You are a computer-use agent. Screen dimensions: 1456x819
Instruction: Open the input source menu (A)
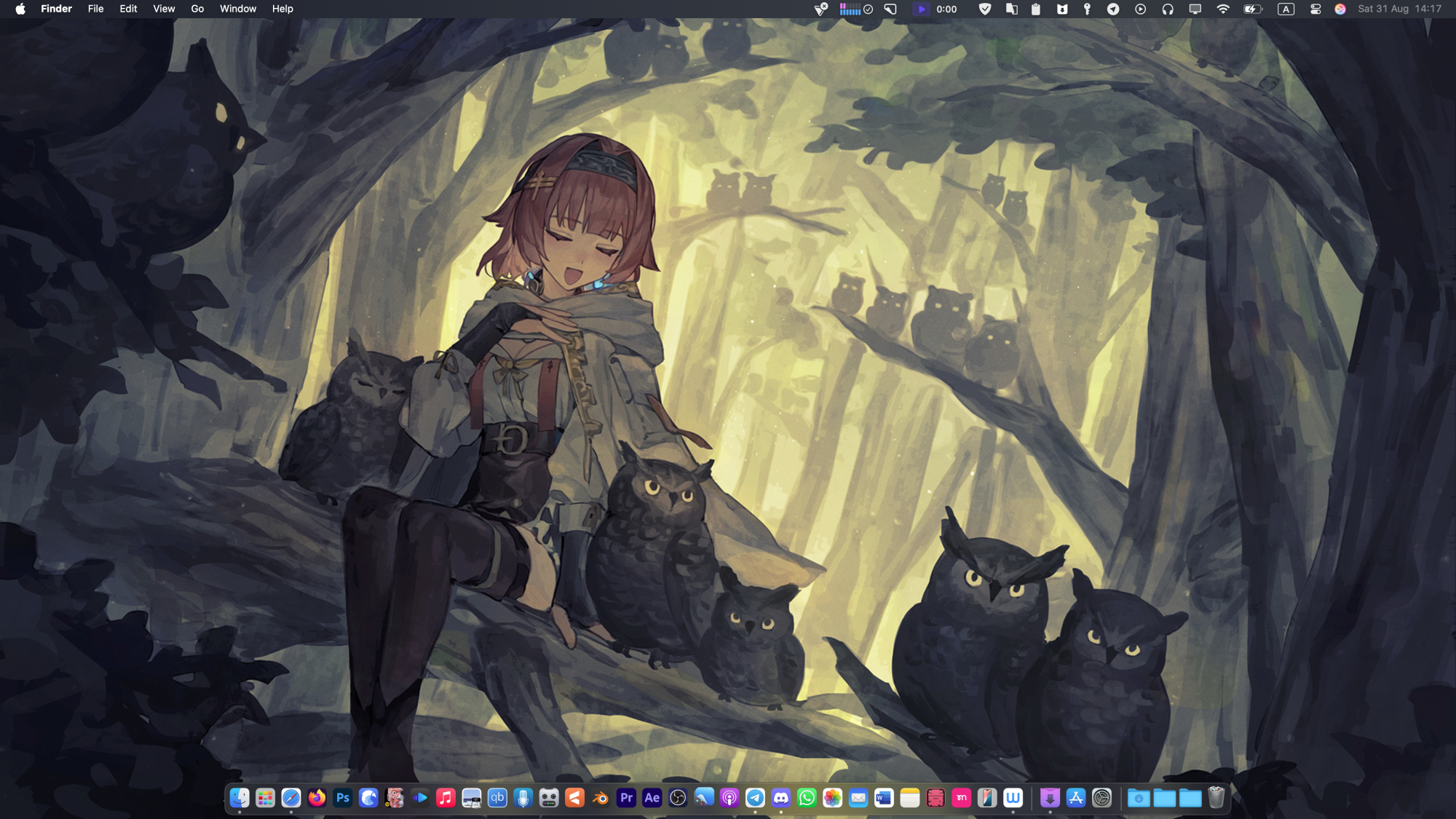pos(1286,9)
